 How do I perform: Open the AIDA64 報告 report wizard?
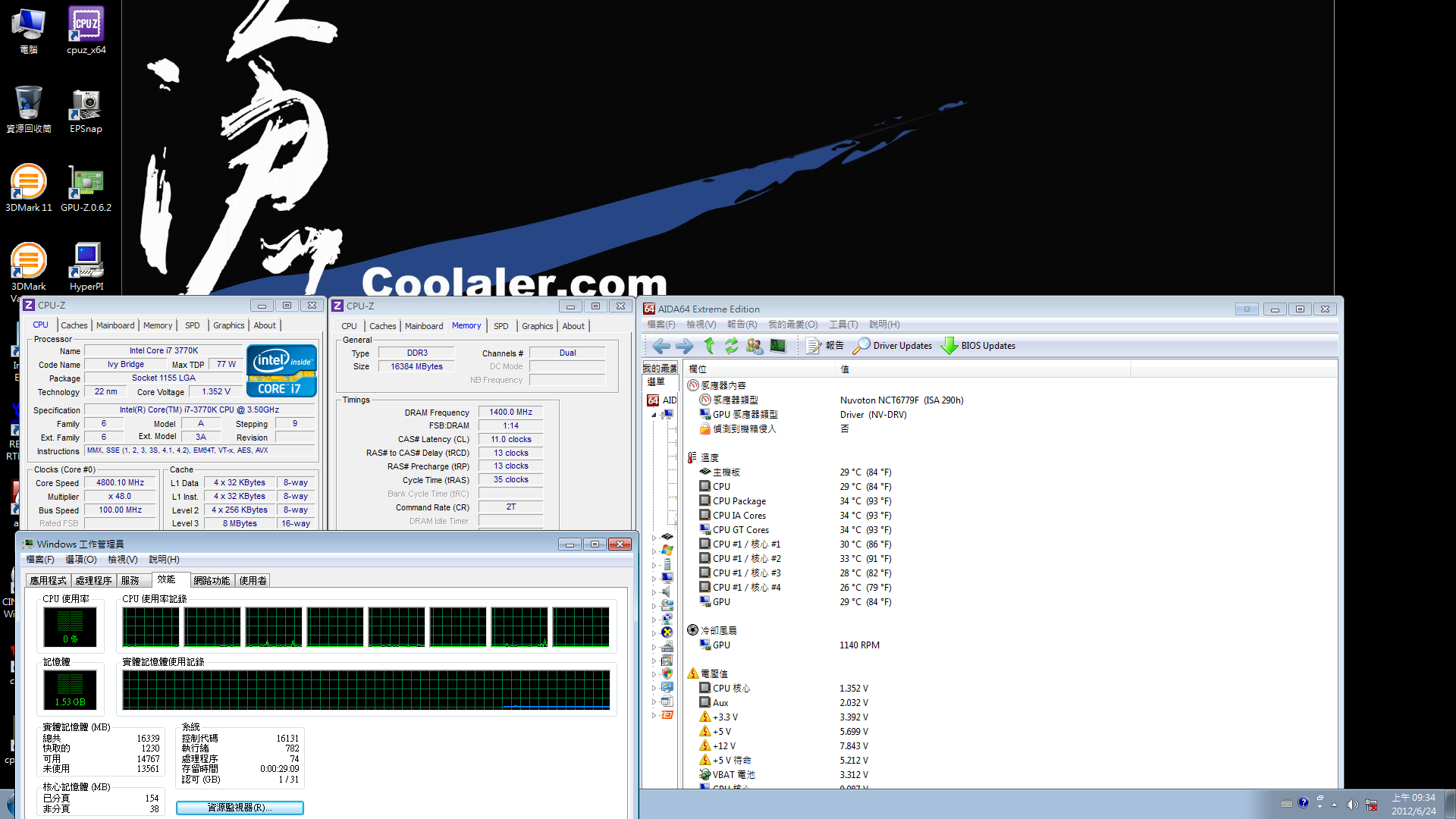pos(825,346)
